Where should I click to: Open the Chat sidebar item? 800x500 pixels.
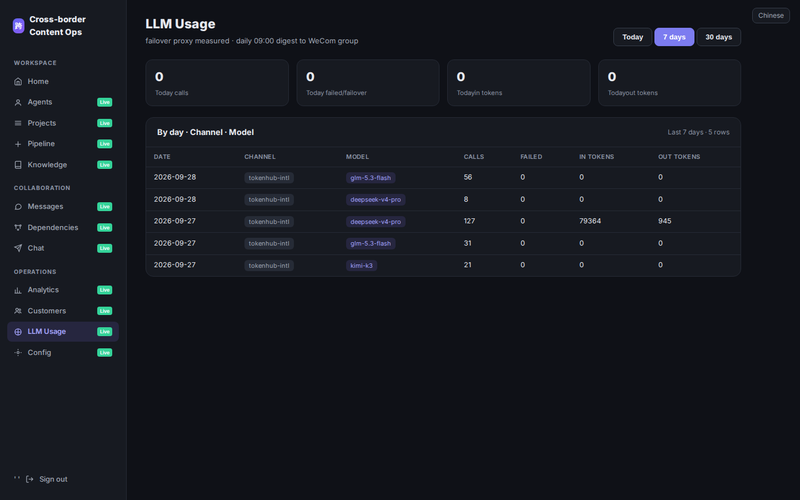coord(63,248)
